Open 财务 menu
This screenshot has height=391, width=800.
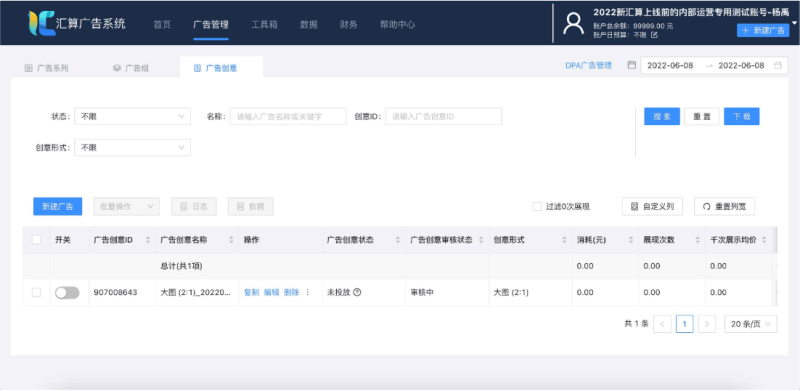point(348,25)
